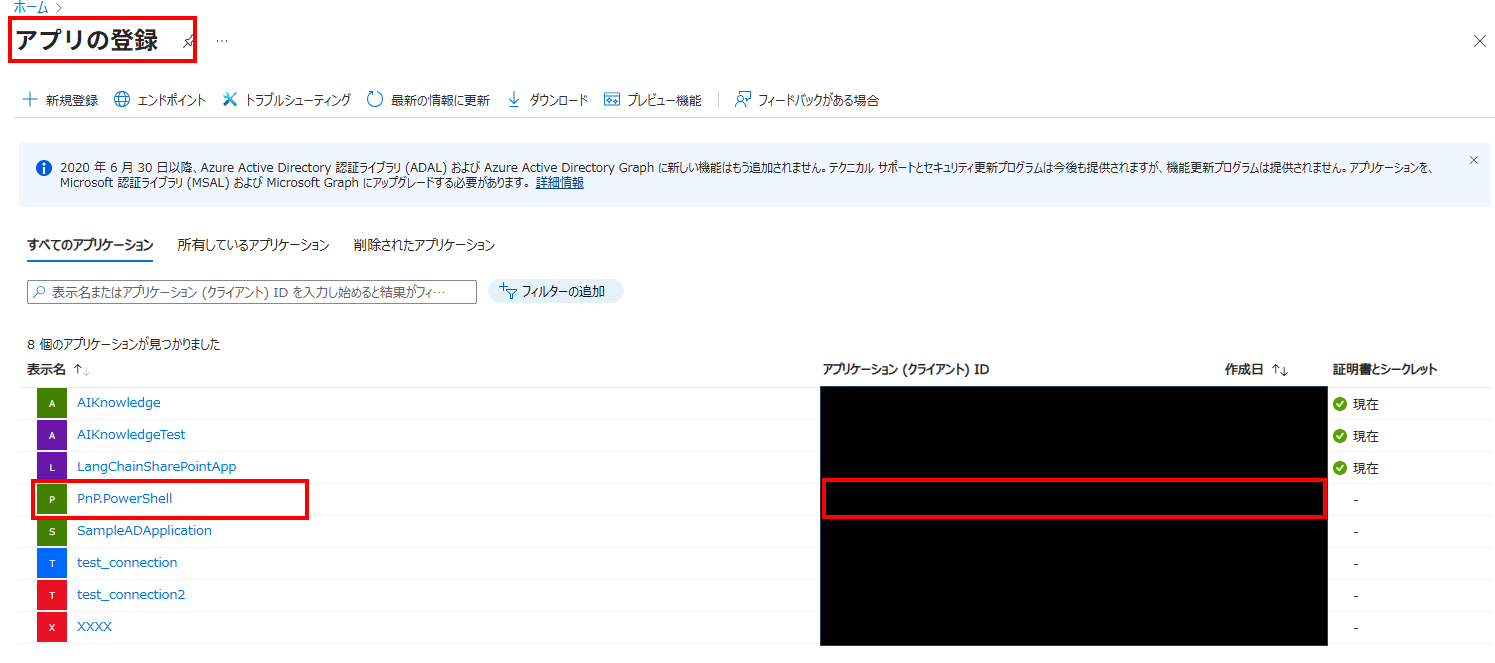Image resolution: width=1495 pixels, height=663 pixels.
Task: Dismiss the ADAL info banner
Action: click(x=1473, y=160)
